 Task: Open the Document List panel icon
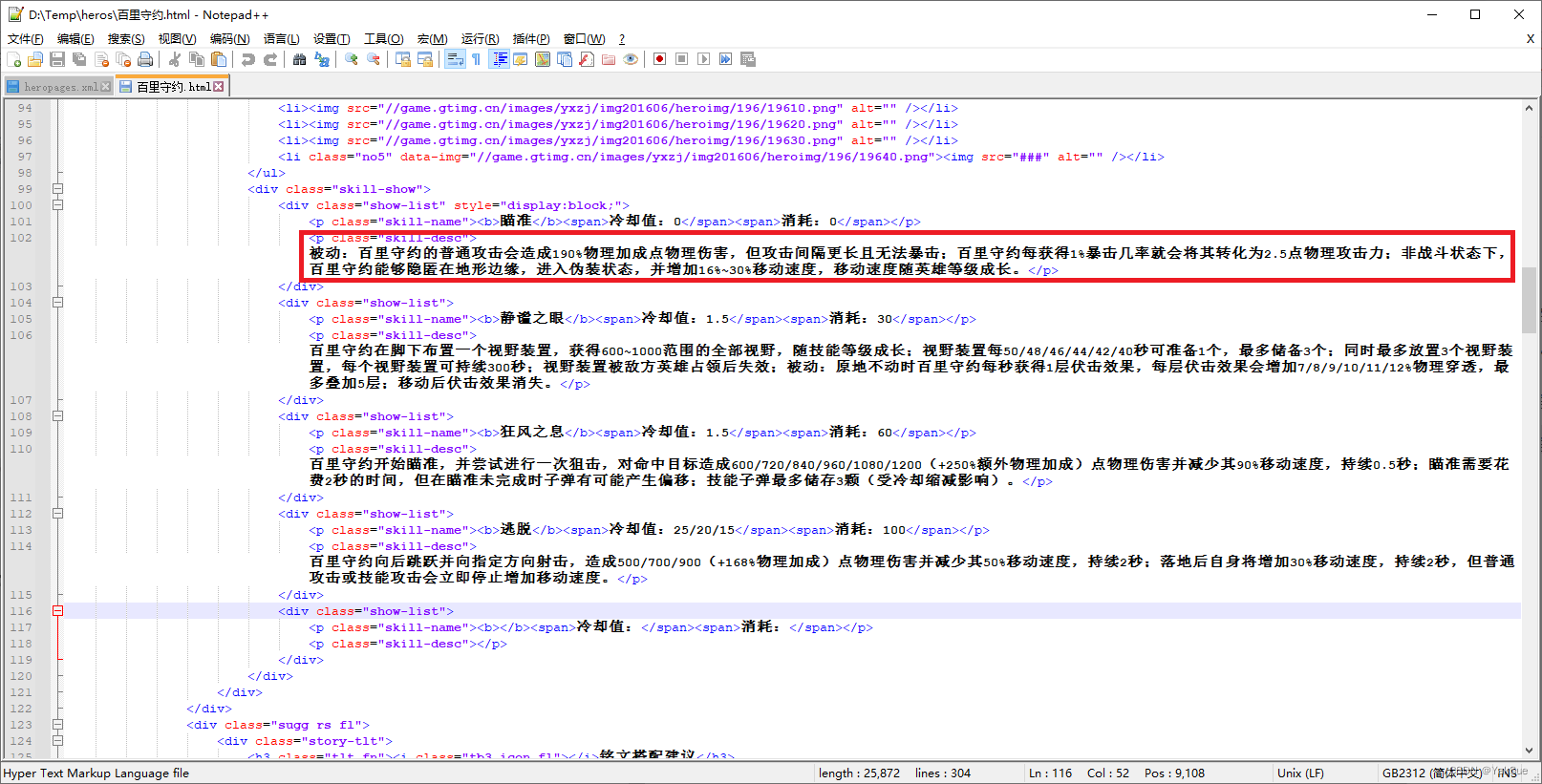point(565,59)
